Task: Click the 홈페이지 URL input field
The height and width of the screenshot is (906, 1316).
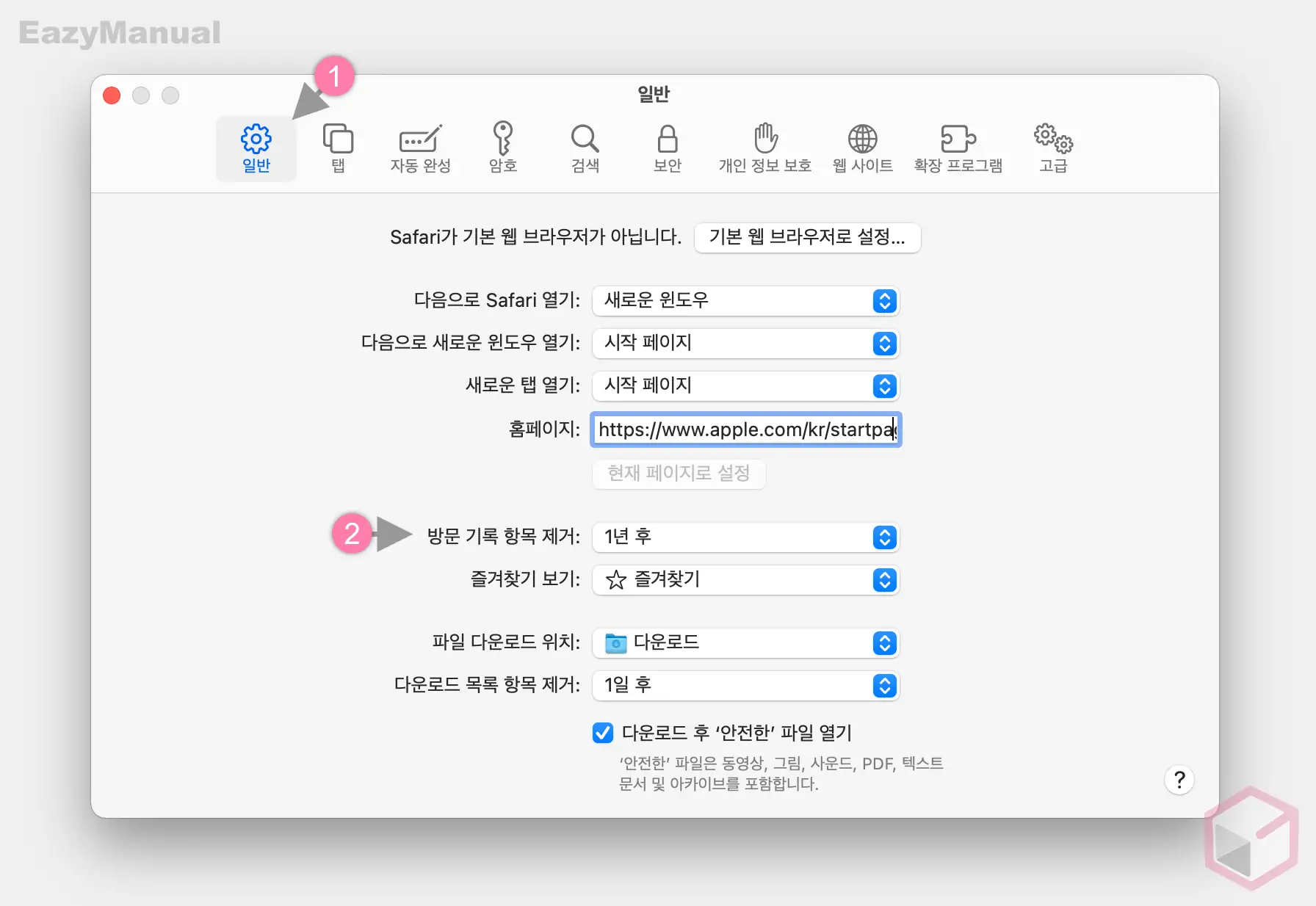Action: 745,430
